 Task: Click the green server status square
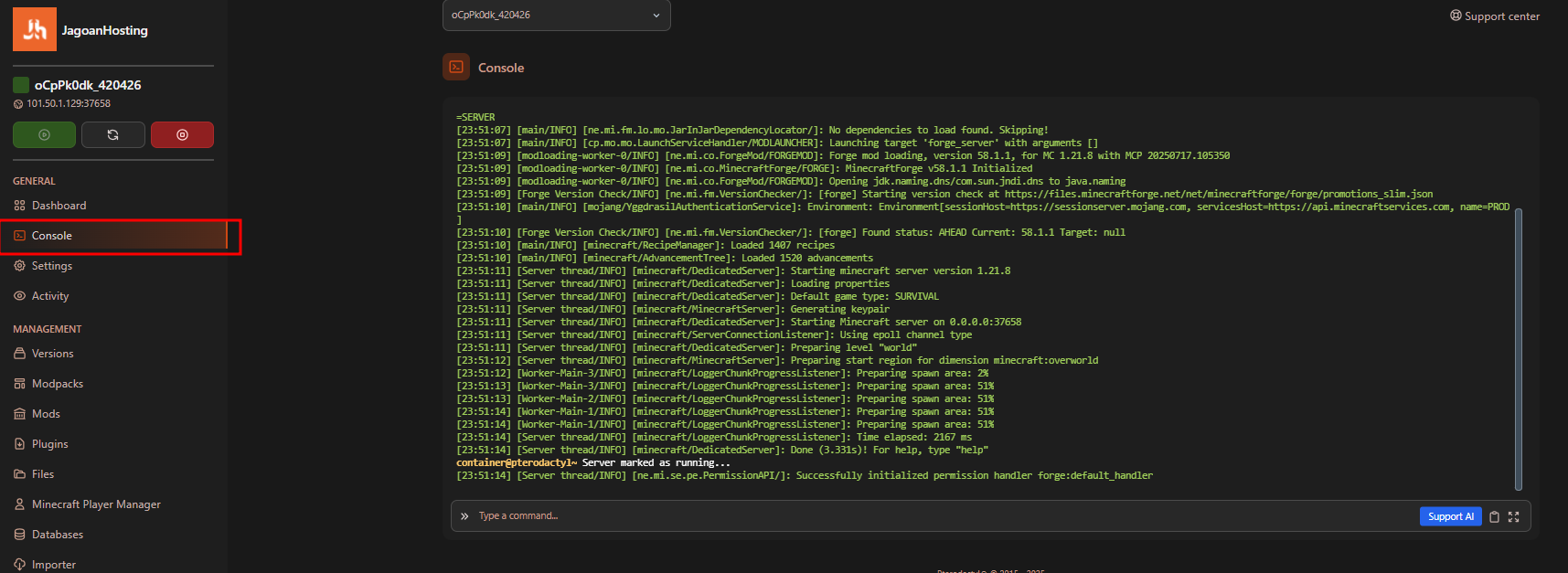click(x=21, y=85)
